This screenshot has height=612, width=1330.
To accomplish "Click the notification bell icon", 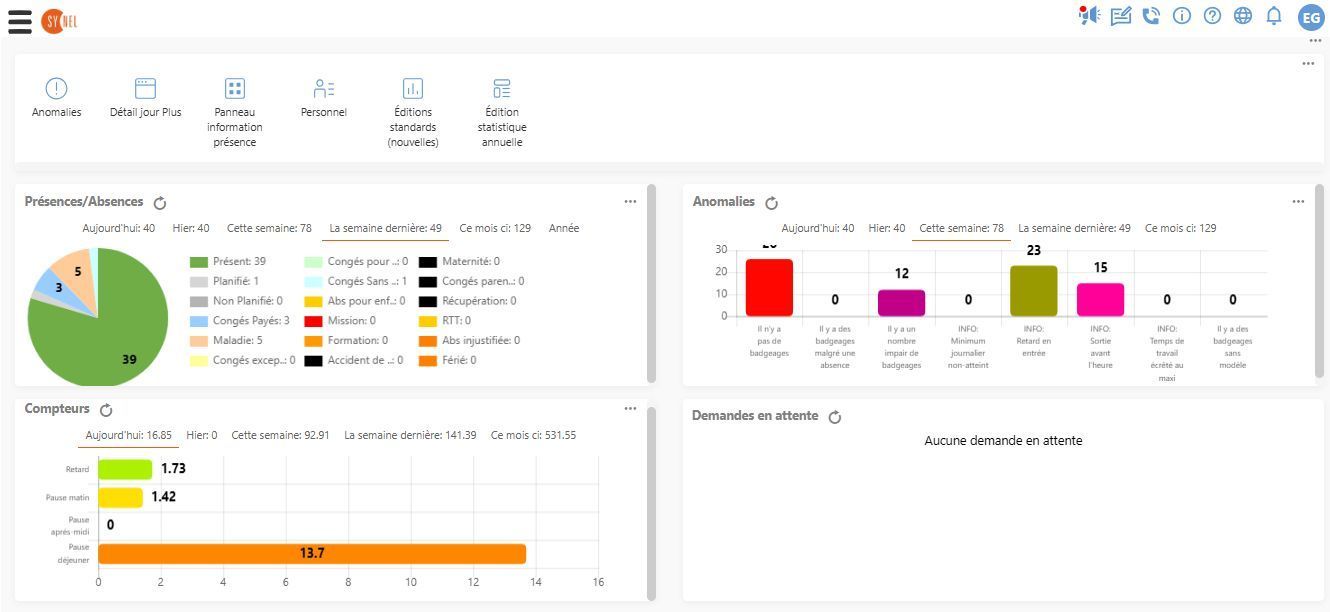I will 1273,16.
